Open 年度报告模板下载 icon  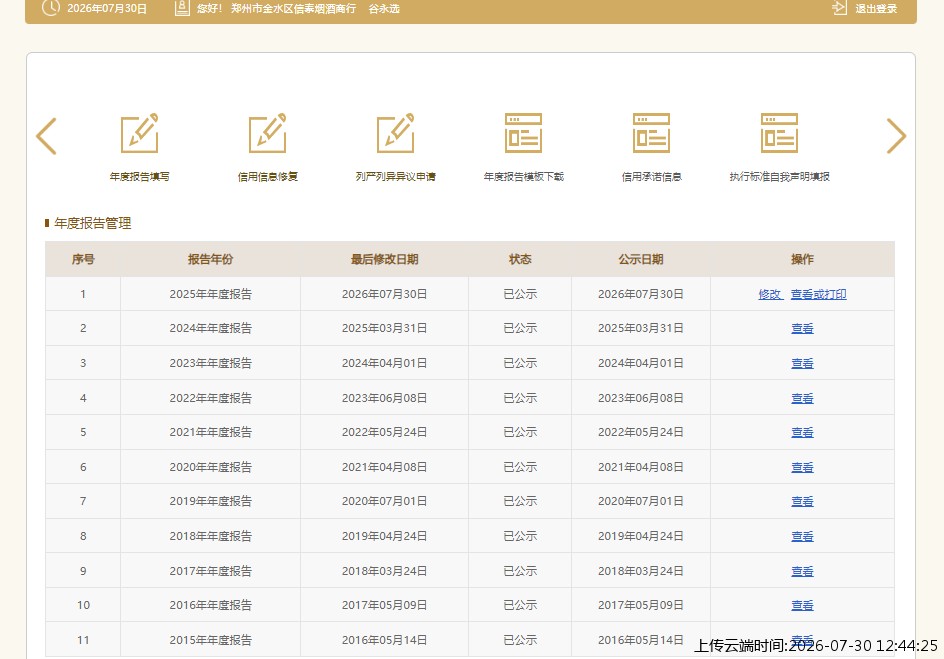pos(523,134)
